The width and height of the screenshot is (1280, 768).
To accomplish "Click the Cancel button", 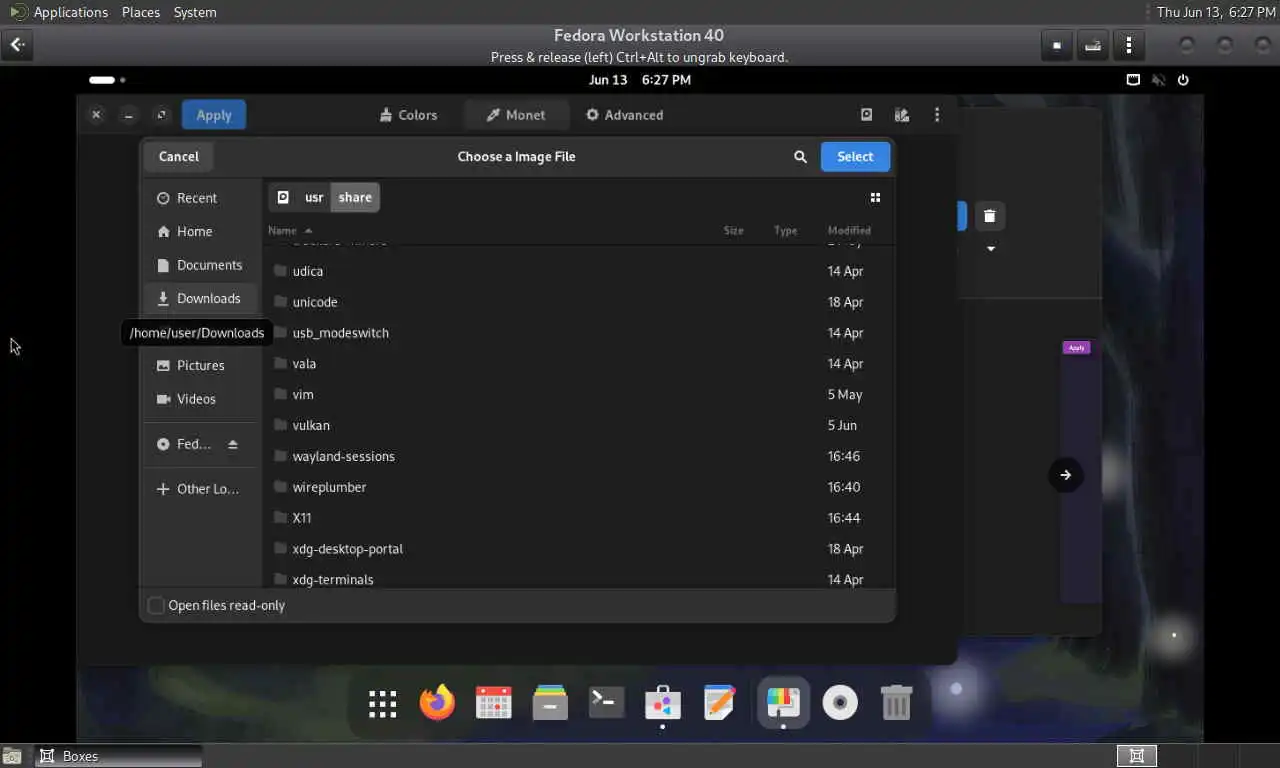I will point(178,156).
